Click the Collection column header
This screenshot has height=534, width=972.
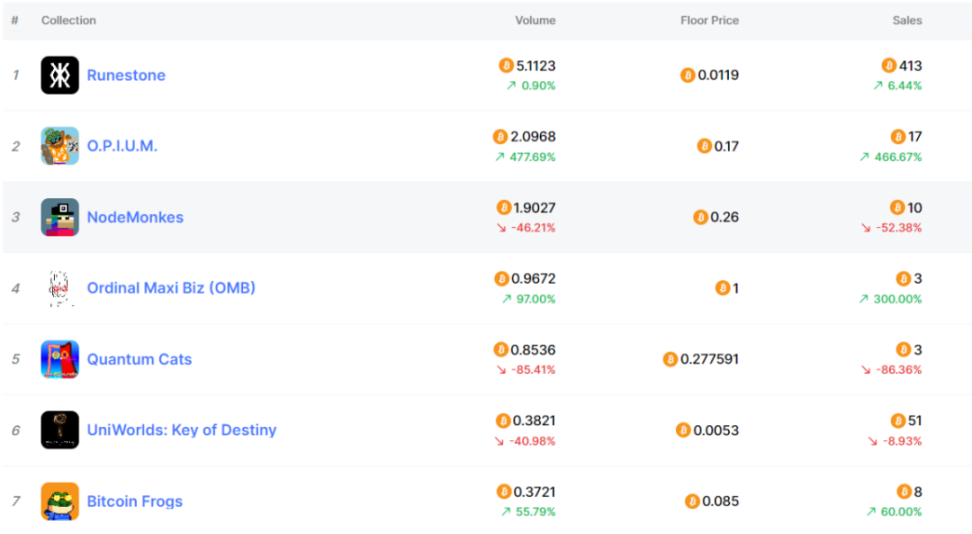pos(69,20)
